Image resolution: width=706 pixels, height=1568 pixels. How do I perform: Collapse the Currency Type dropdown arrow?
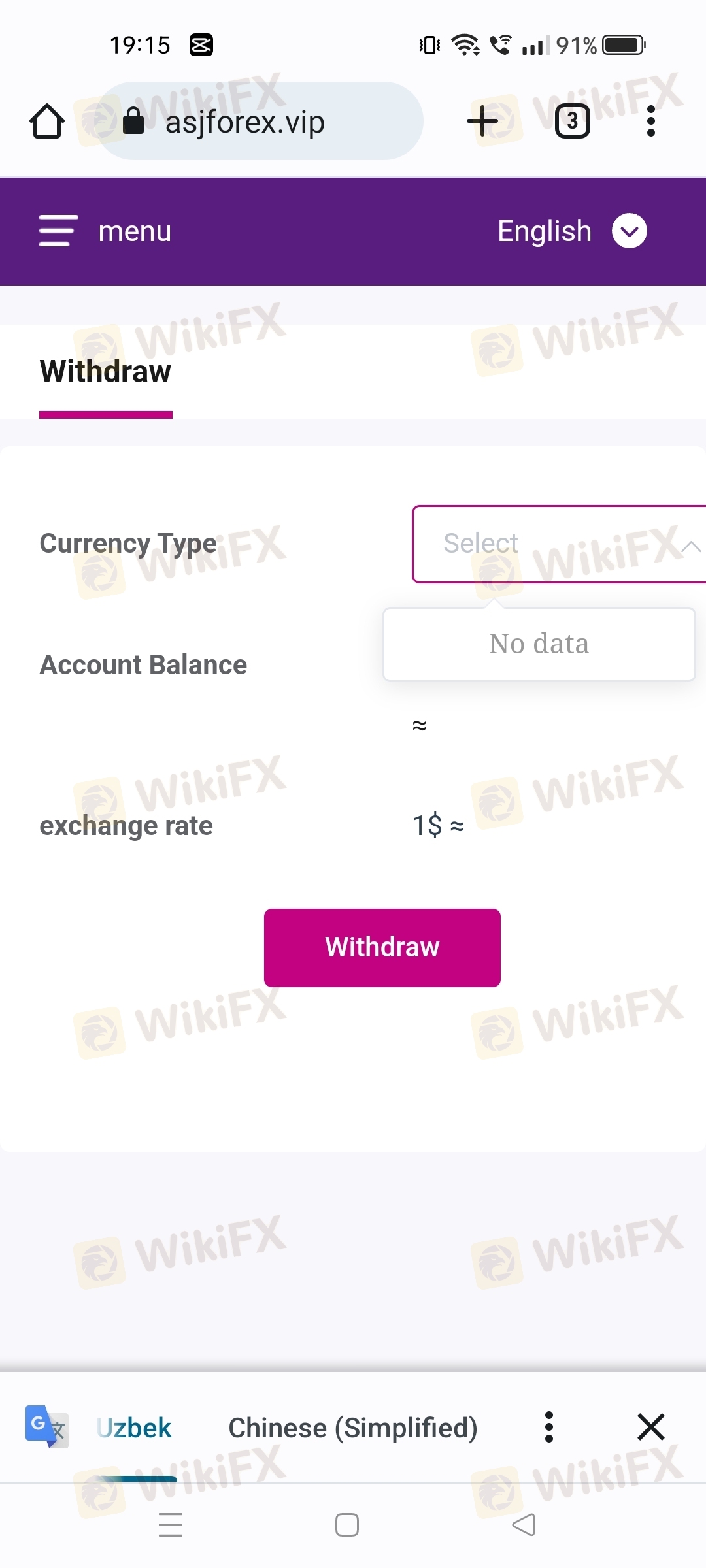coord(690,546)
